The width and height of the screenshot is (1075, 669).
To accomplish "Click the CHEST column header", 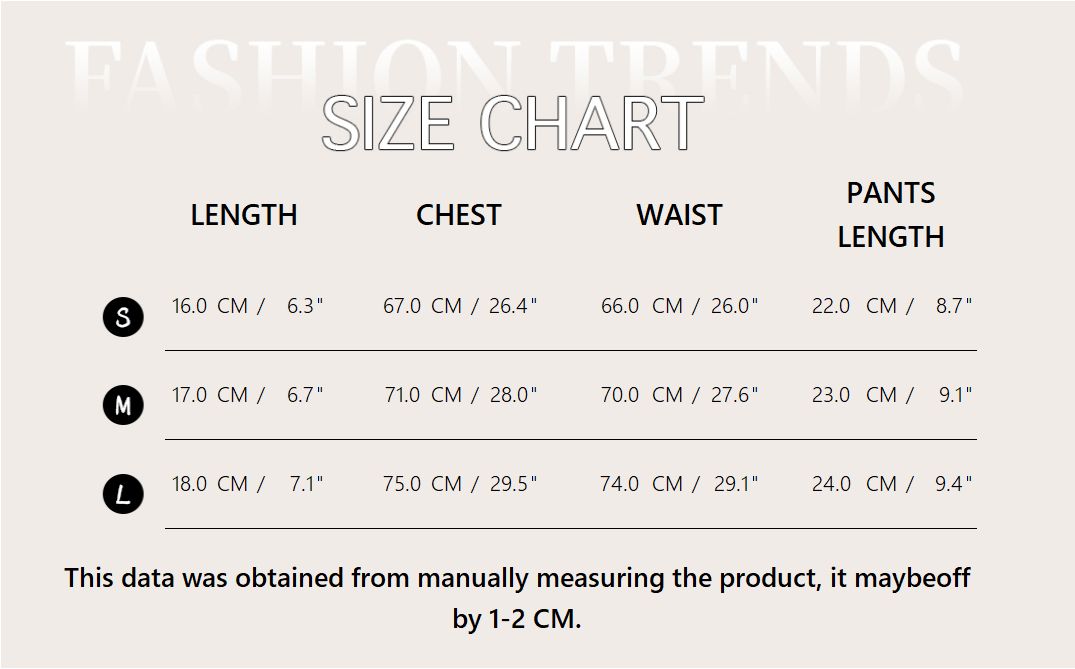I will click(x=459, y=215).
